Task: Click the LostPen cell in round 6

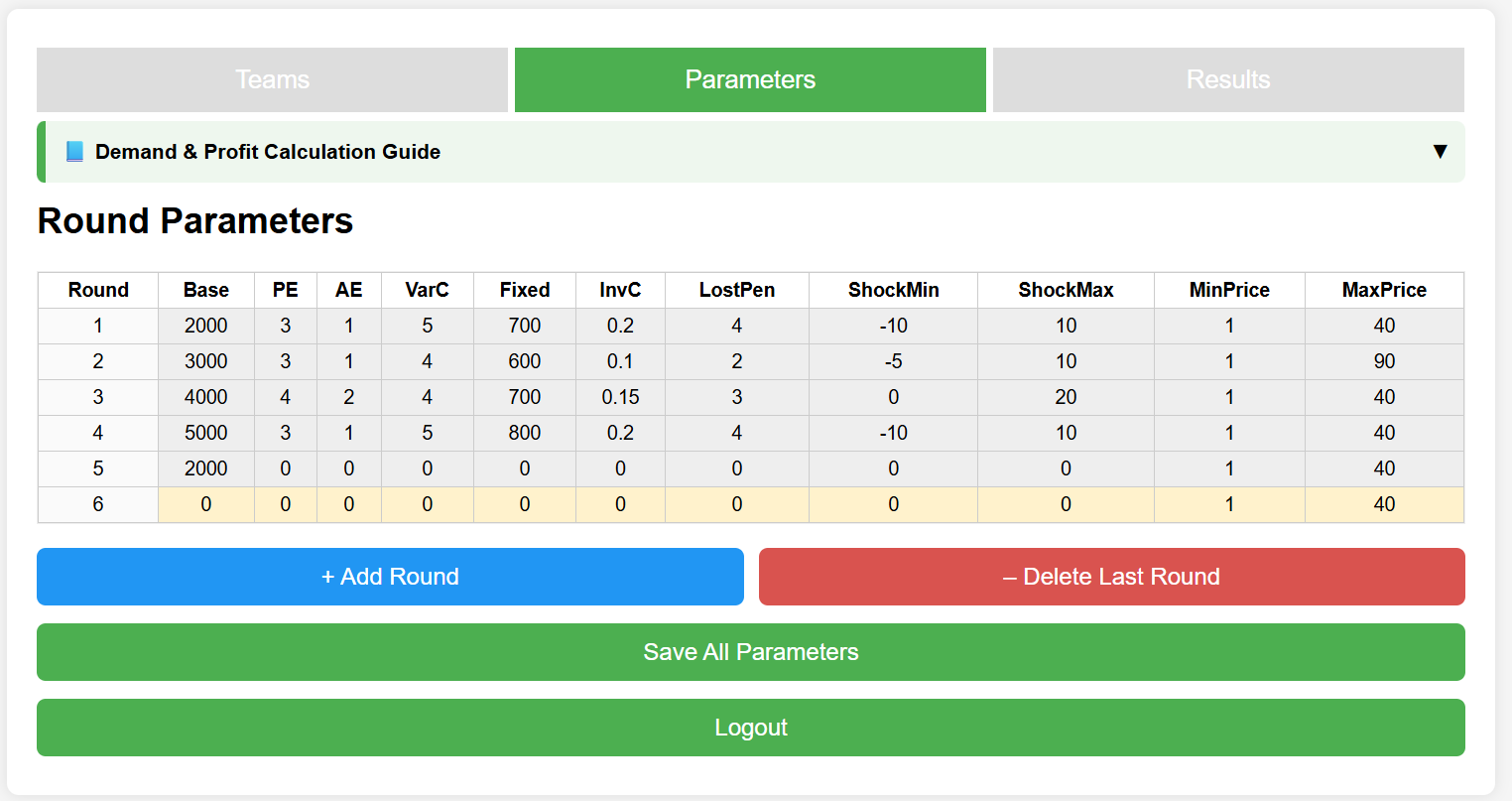Action: tap(737, 504)
